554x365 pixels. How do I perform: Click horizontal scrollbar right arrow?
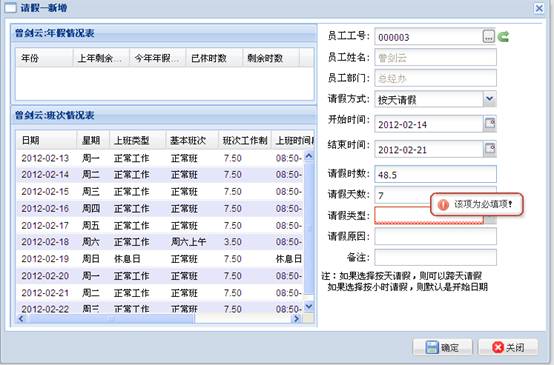296,319
